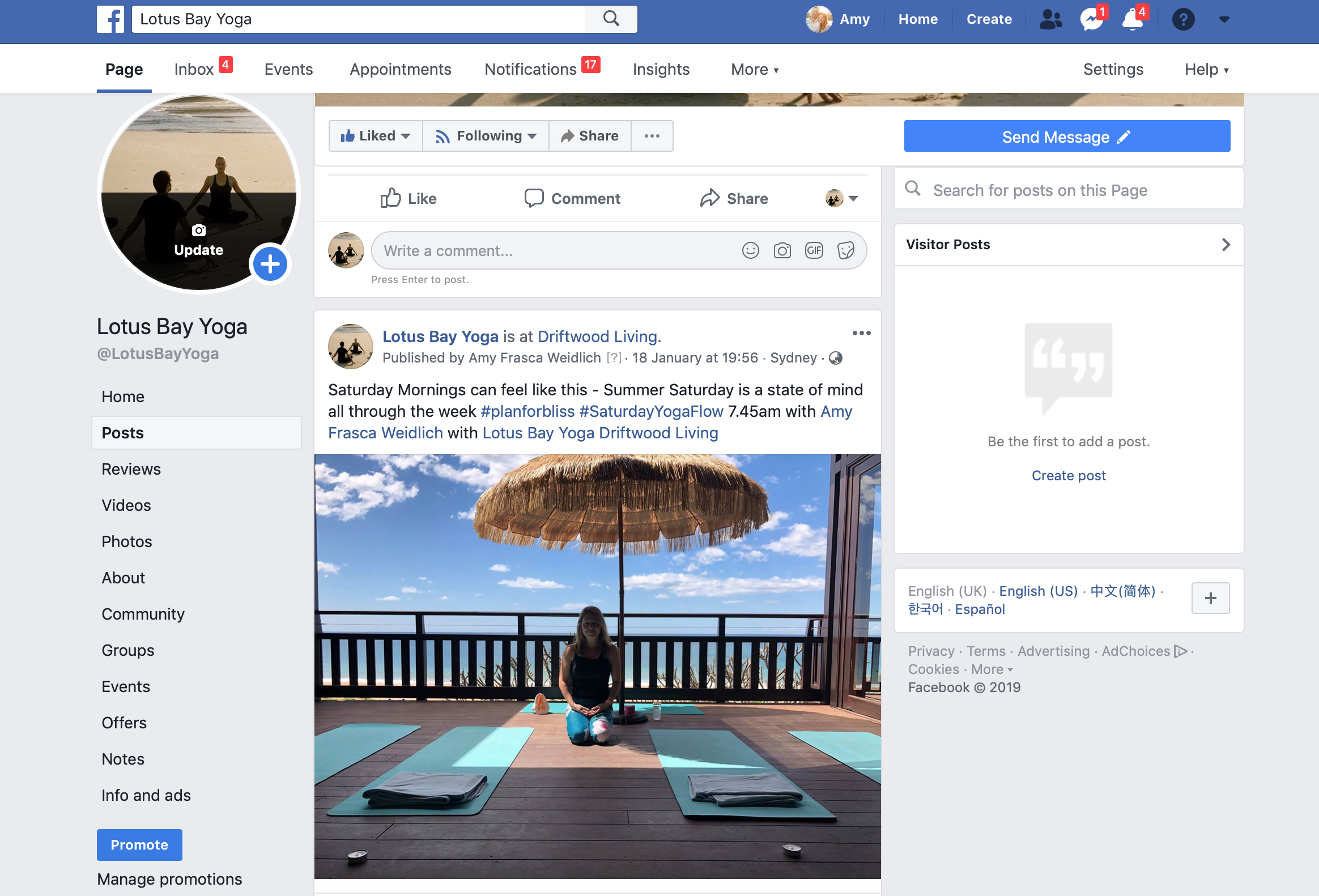Open the beach umbrella yoga photo

pyautogui.click(x=598, y=666)
